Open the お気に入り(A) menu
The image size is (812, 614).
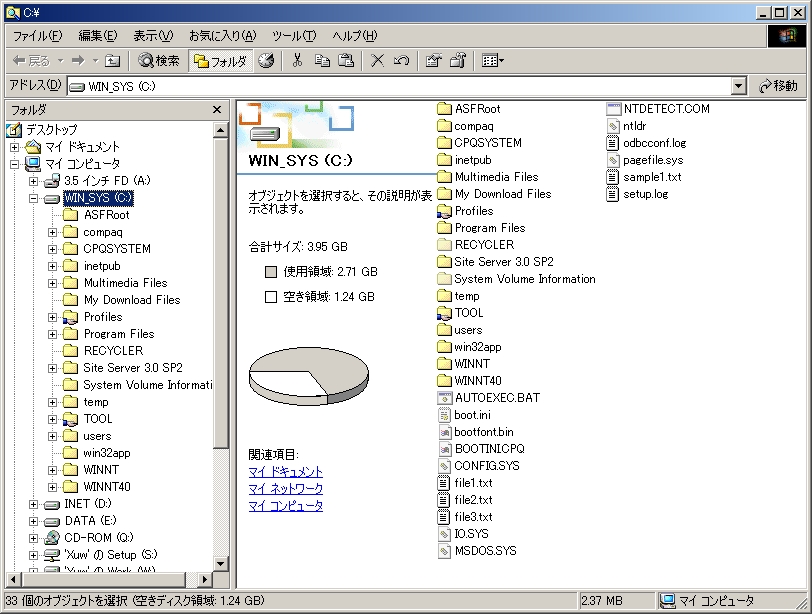click(222, 36)
